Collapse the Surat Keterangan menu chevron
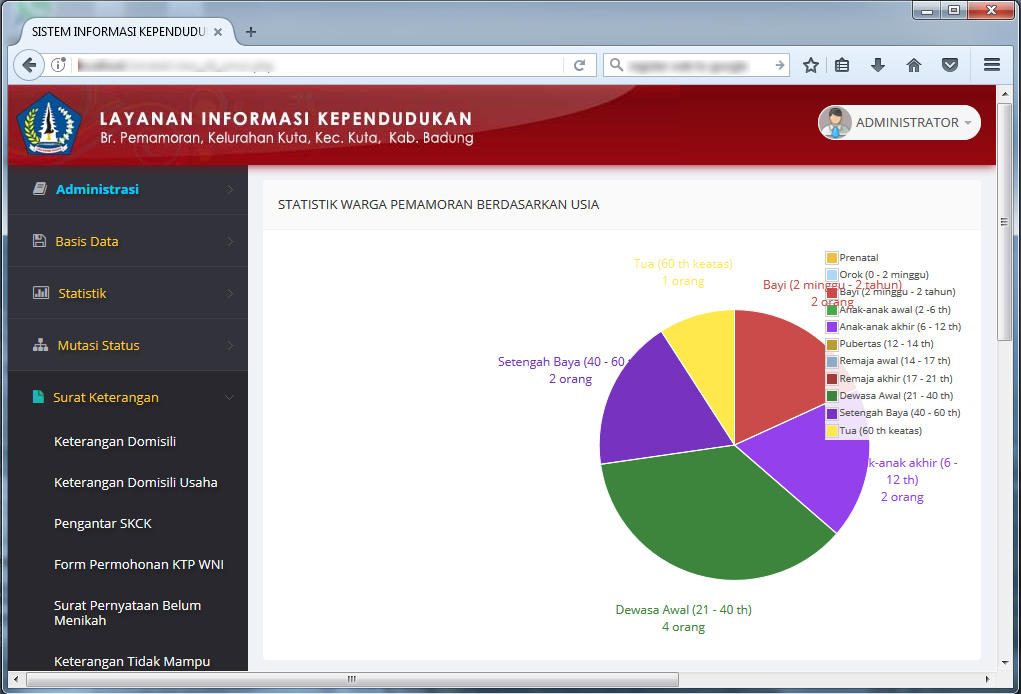 click(230, 397)
